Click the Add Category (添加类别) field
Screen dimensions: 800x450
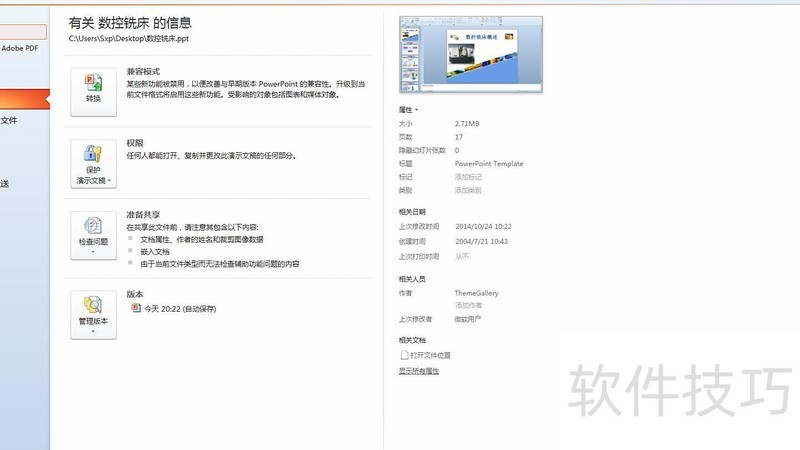[468, 190]
